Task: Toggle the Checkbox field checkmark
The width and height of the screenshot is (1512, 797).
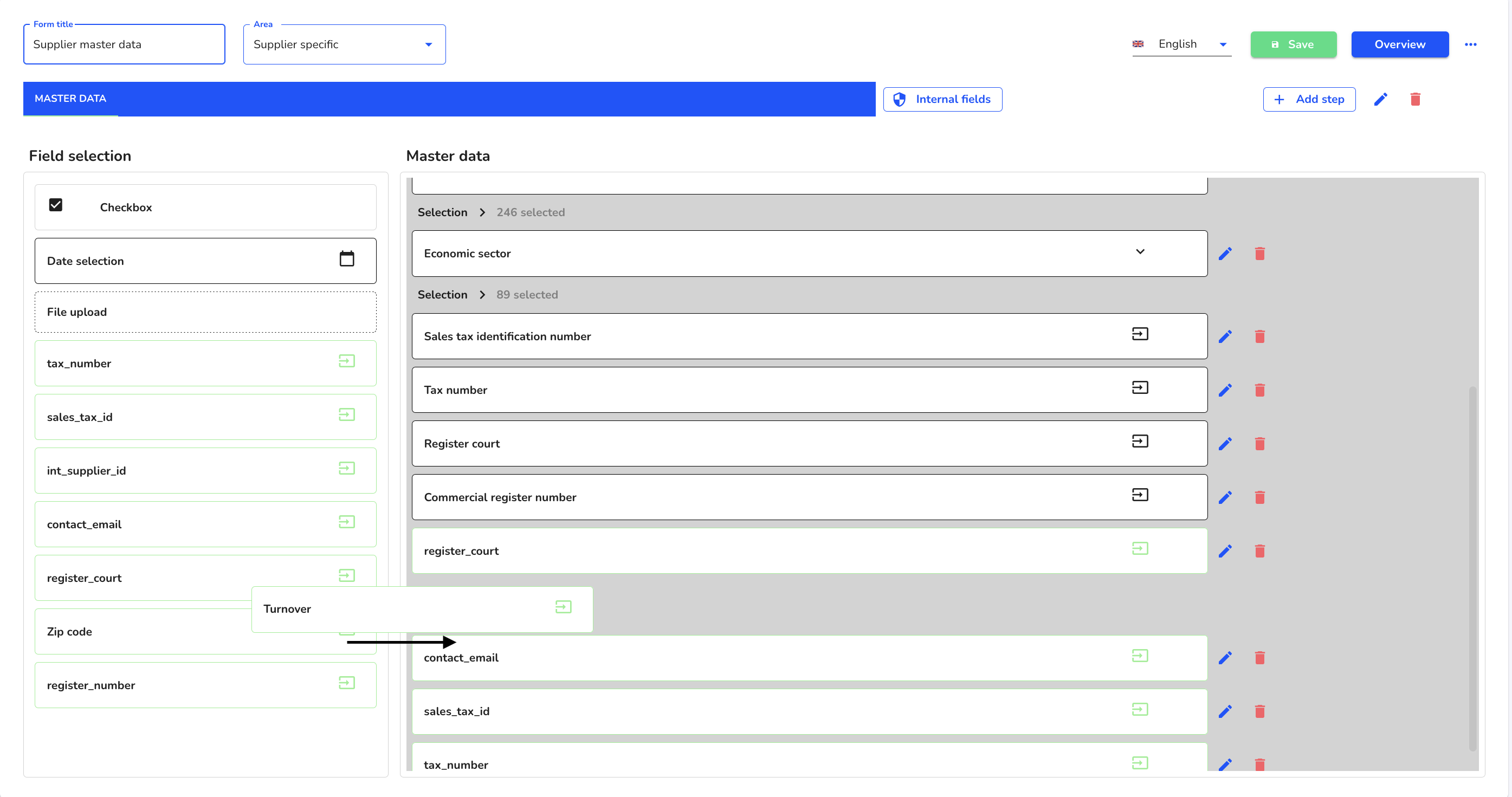Action: click(56, 205)
